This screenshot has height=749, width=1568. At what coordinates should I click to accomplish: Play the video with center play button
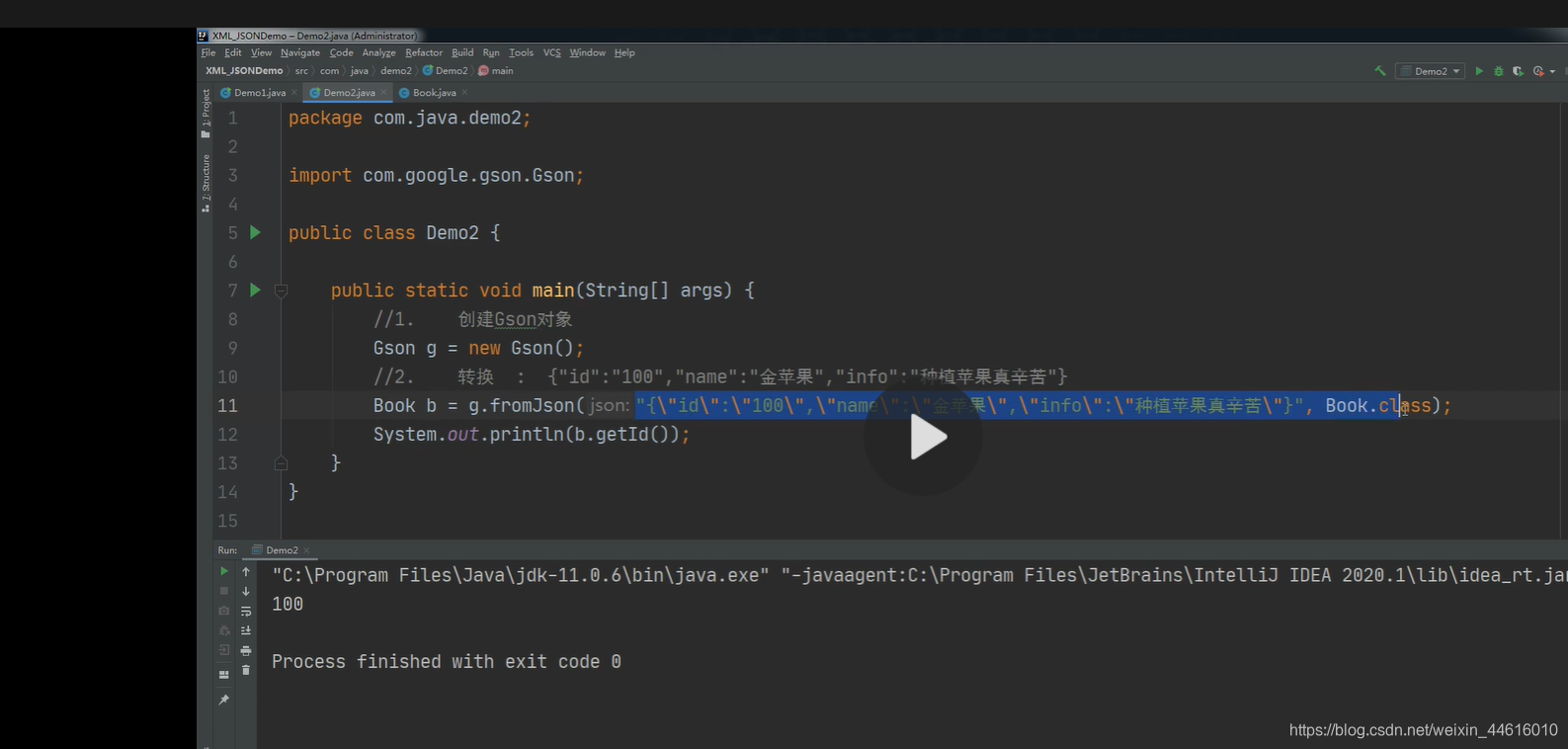pyautogui.click(x=924, y=437)
